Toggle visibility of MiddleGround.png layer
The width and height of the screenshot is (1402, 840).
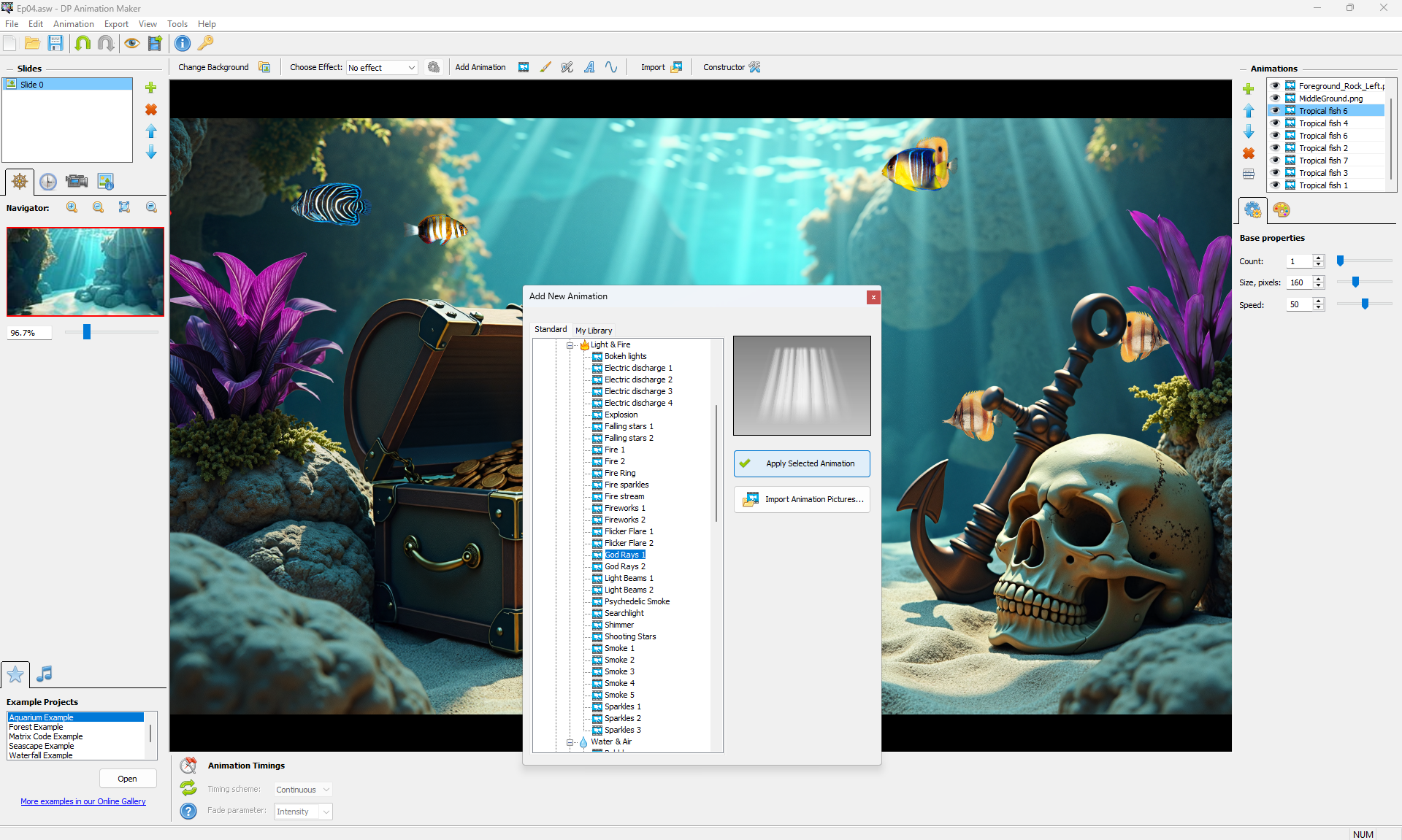click(x=1276, y=99)
